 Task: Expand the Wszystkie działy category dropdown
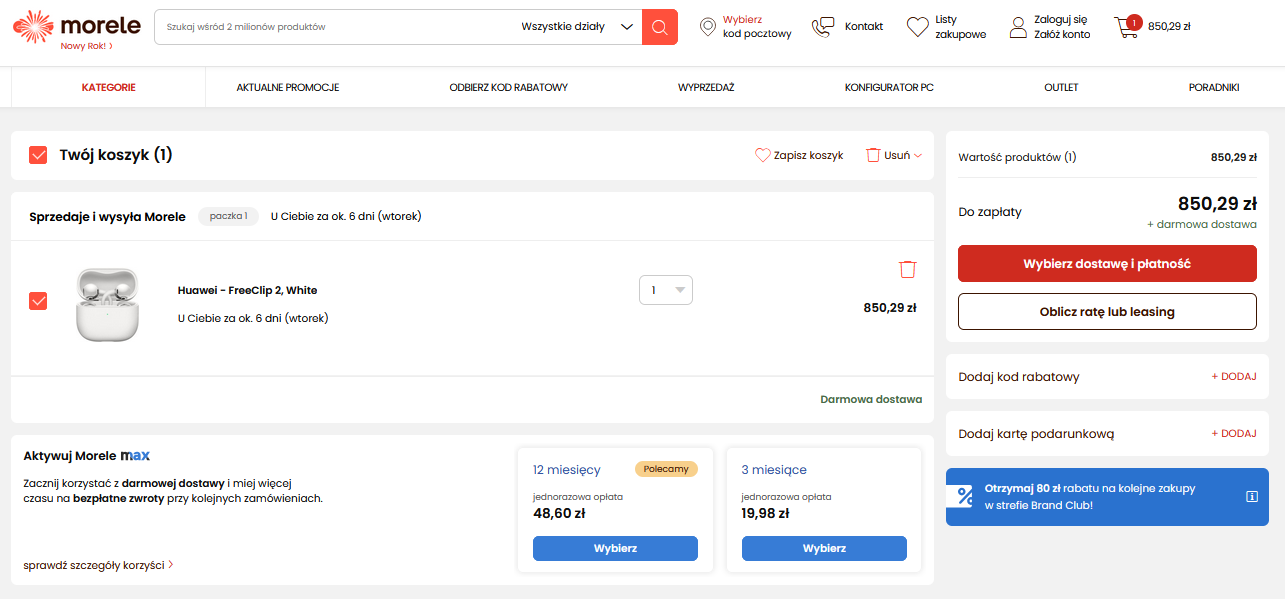pos(579,27)
